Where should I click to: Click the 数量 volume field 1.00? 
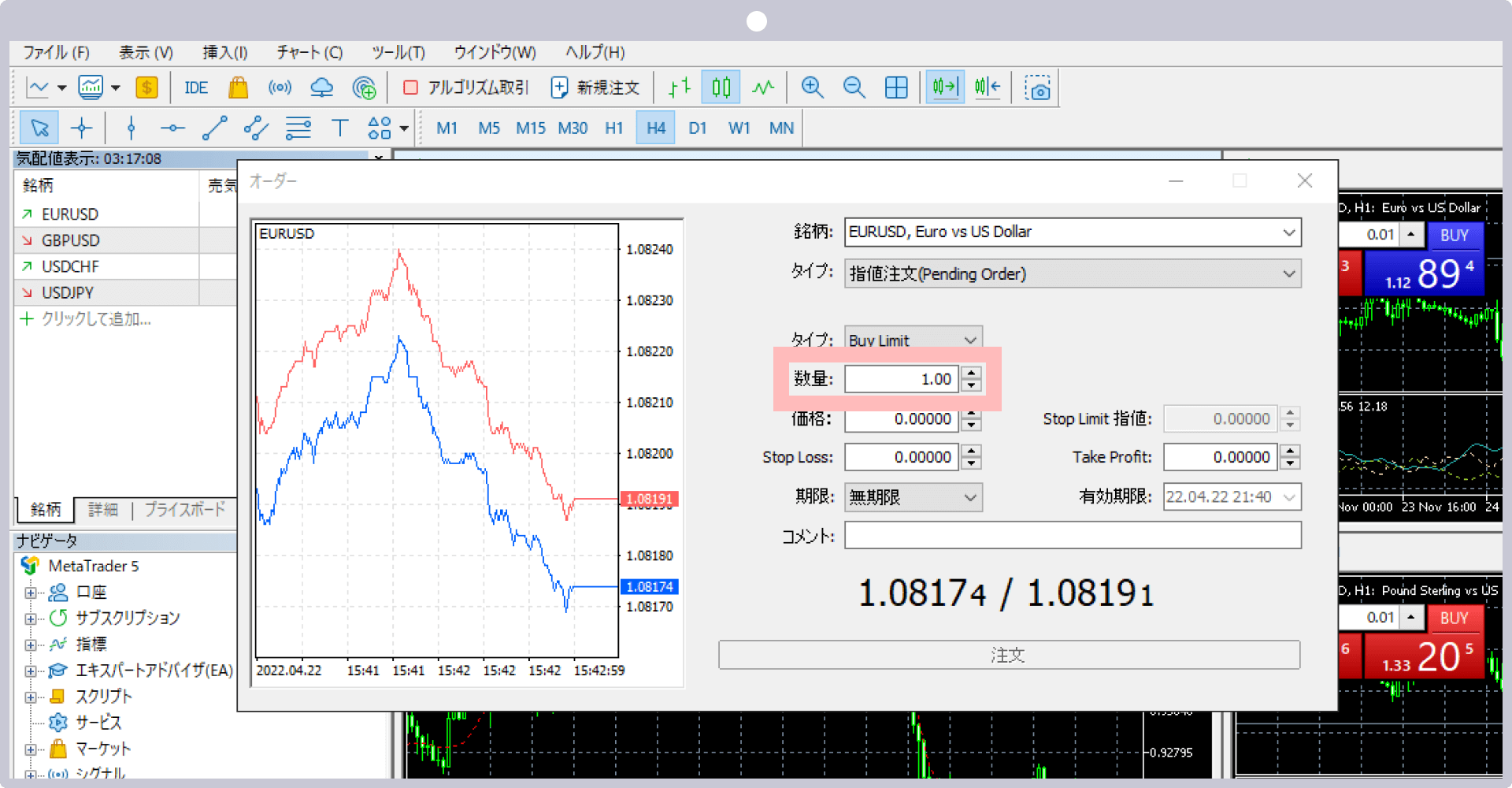tap(902, 379)
